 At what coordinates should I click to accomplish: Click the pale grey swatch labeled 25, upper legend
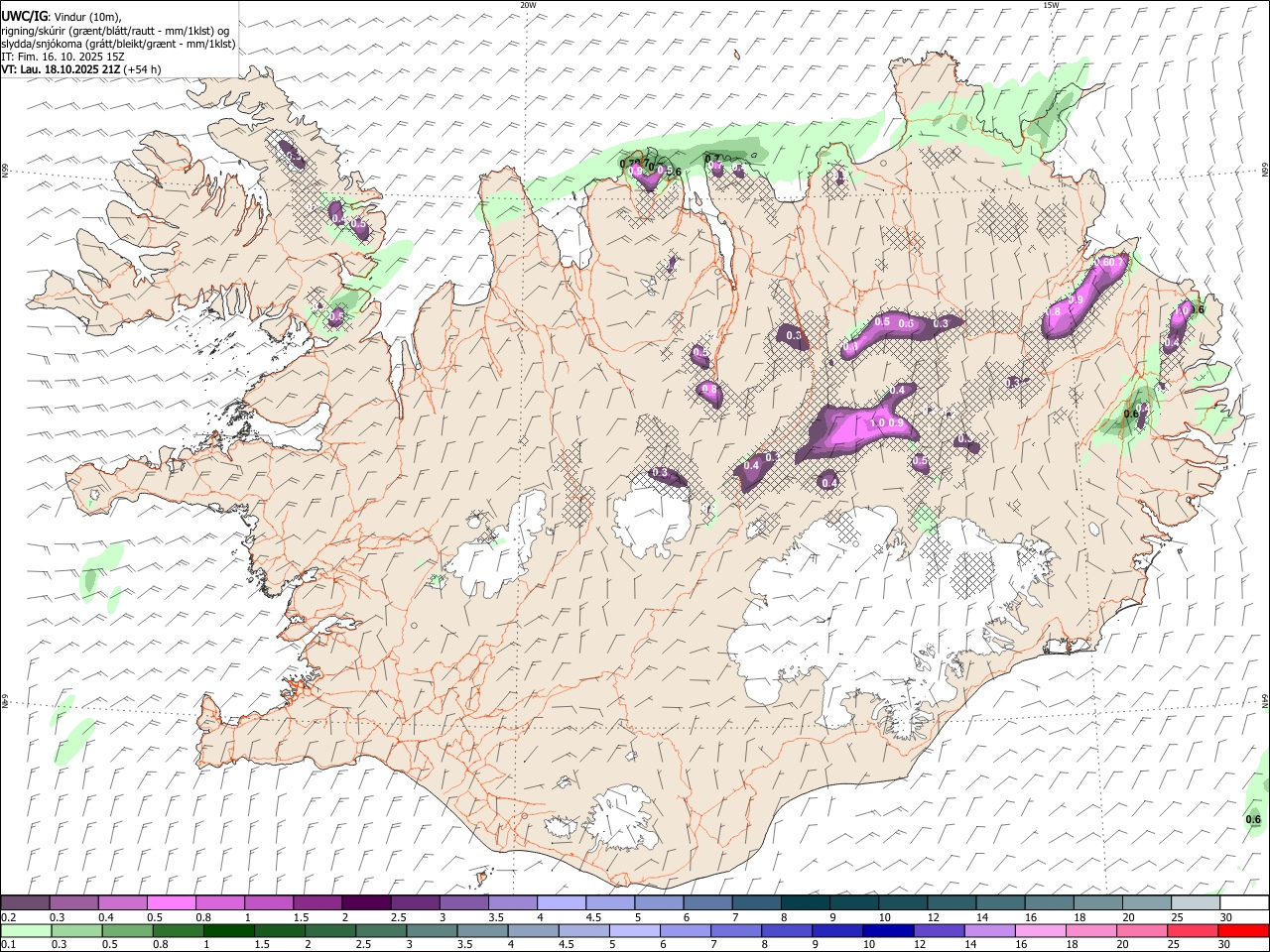click(1195, 903)
